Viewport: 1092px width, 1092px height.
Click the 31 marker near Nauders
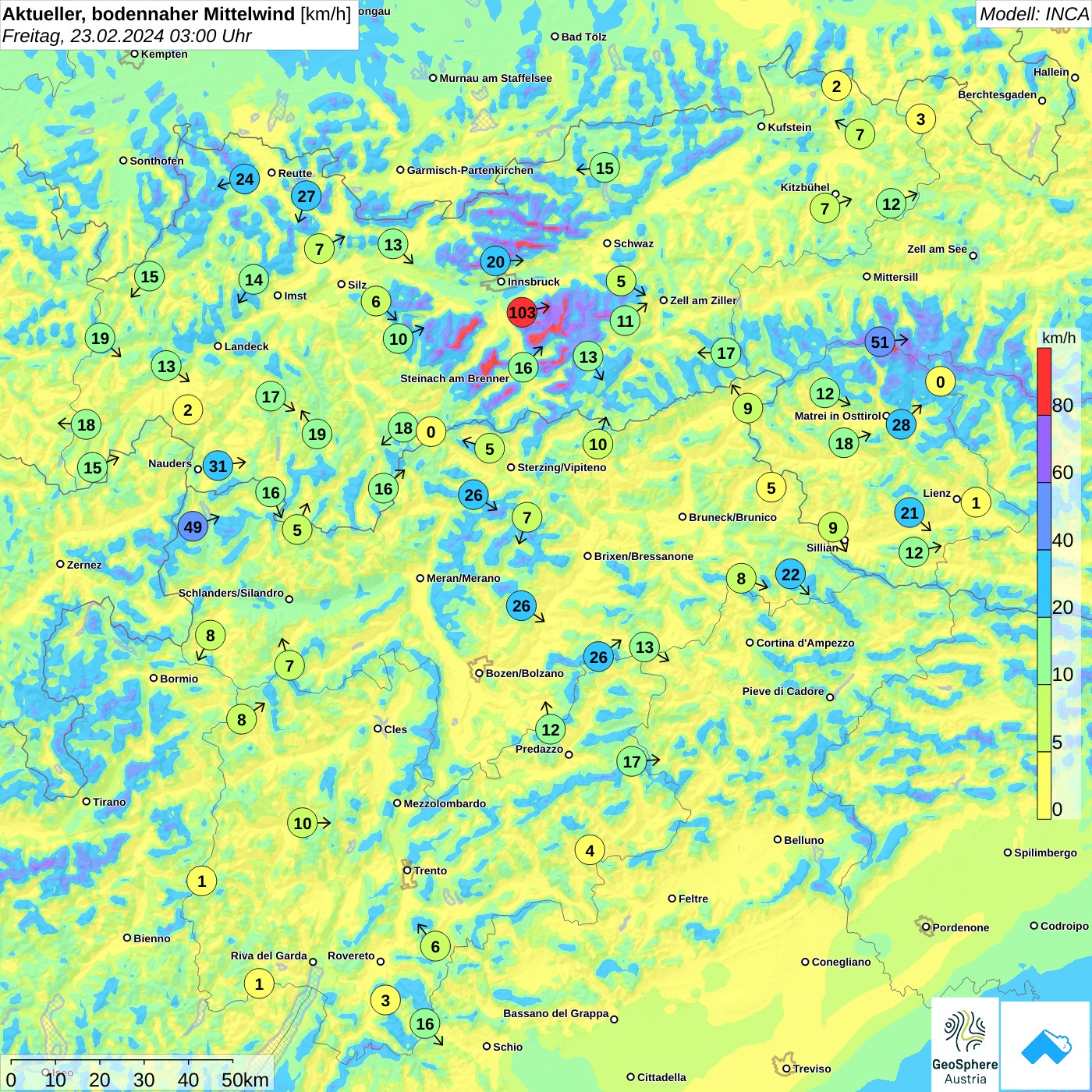(218, 466)
